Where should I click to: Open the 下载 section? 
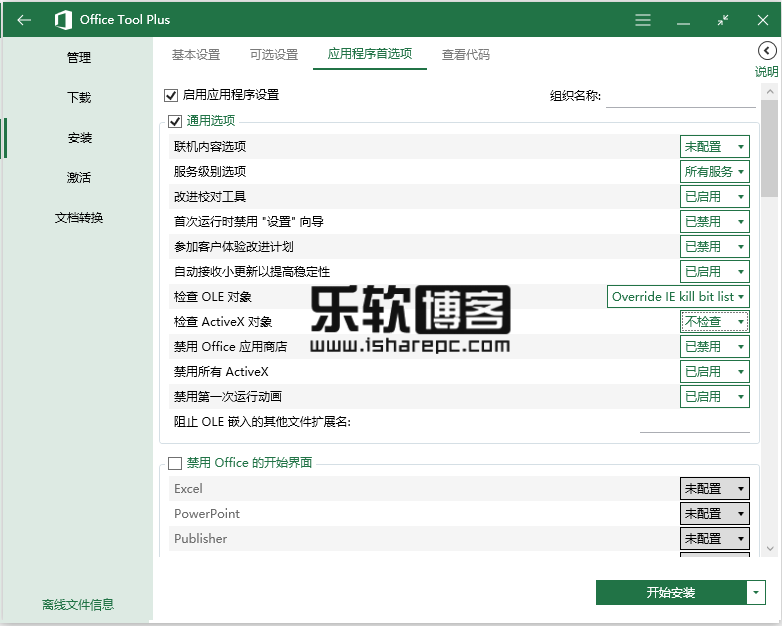(x=79, y=97)
